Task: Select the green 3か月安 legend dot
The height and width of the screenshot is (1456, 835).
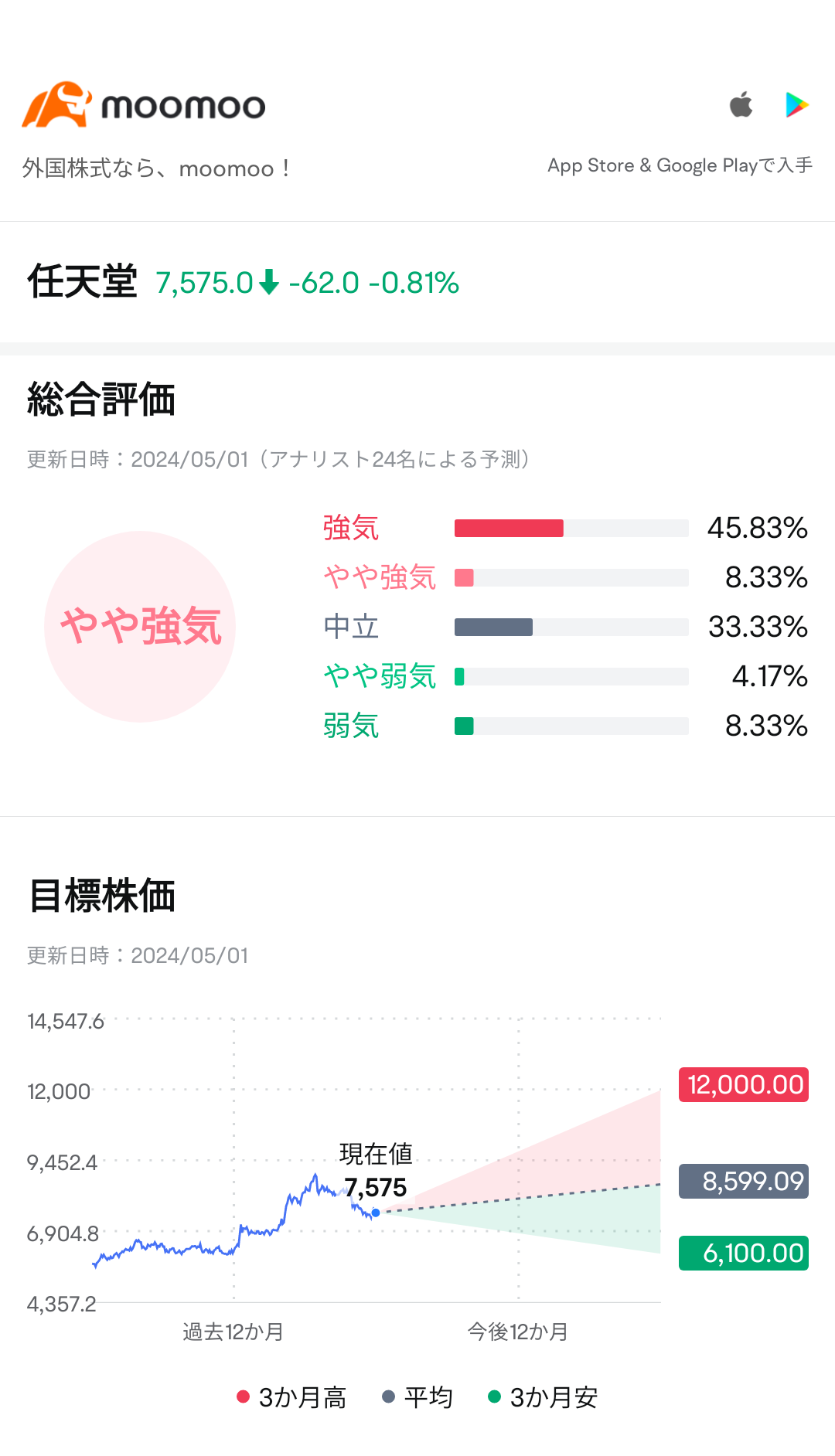Action: click(x=494, y=1397)
